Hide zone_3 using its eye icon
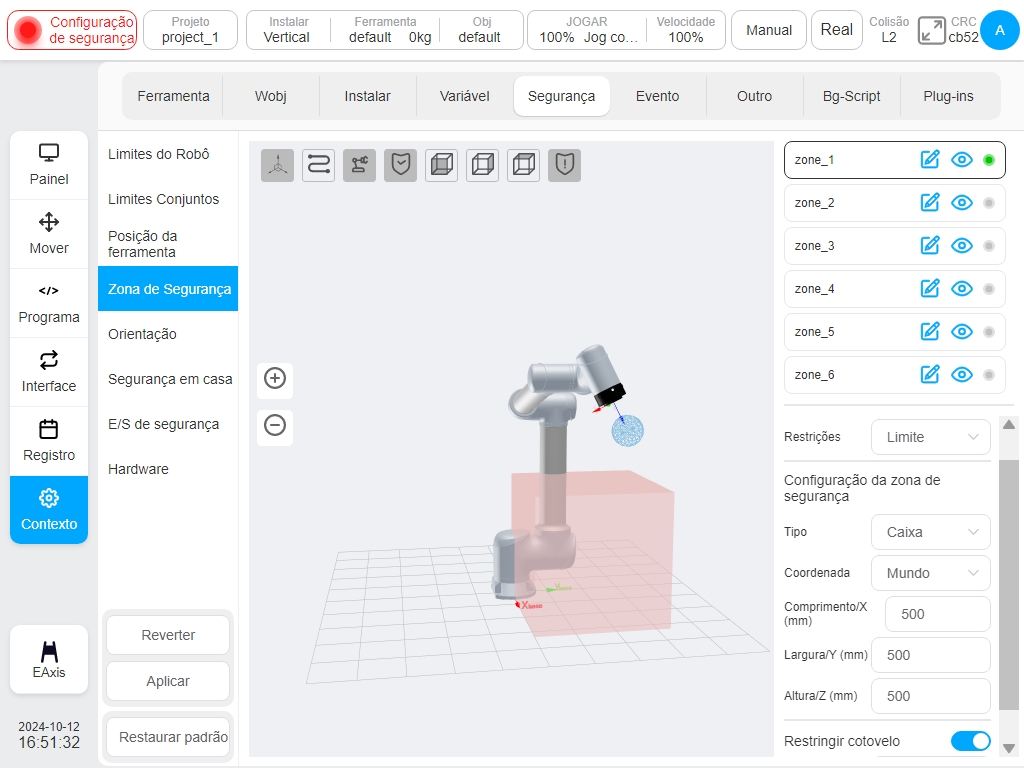Viewport: 1024px width, 768px height. pyautogui.click(x=961, y=246)
